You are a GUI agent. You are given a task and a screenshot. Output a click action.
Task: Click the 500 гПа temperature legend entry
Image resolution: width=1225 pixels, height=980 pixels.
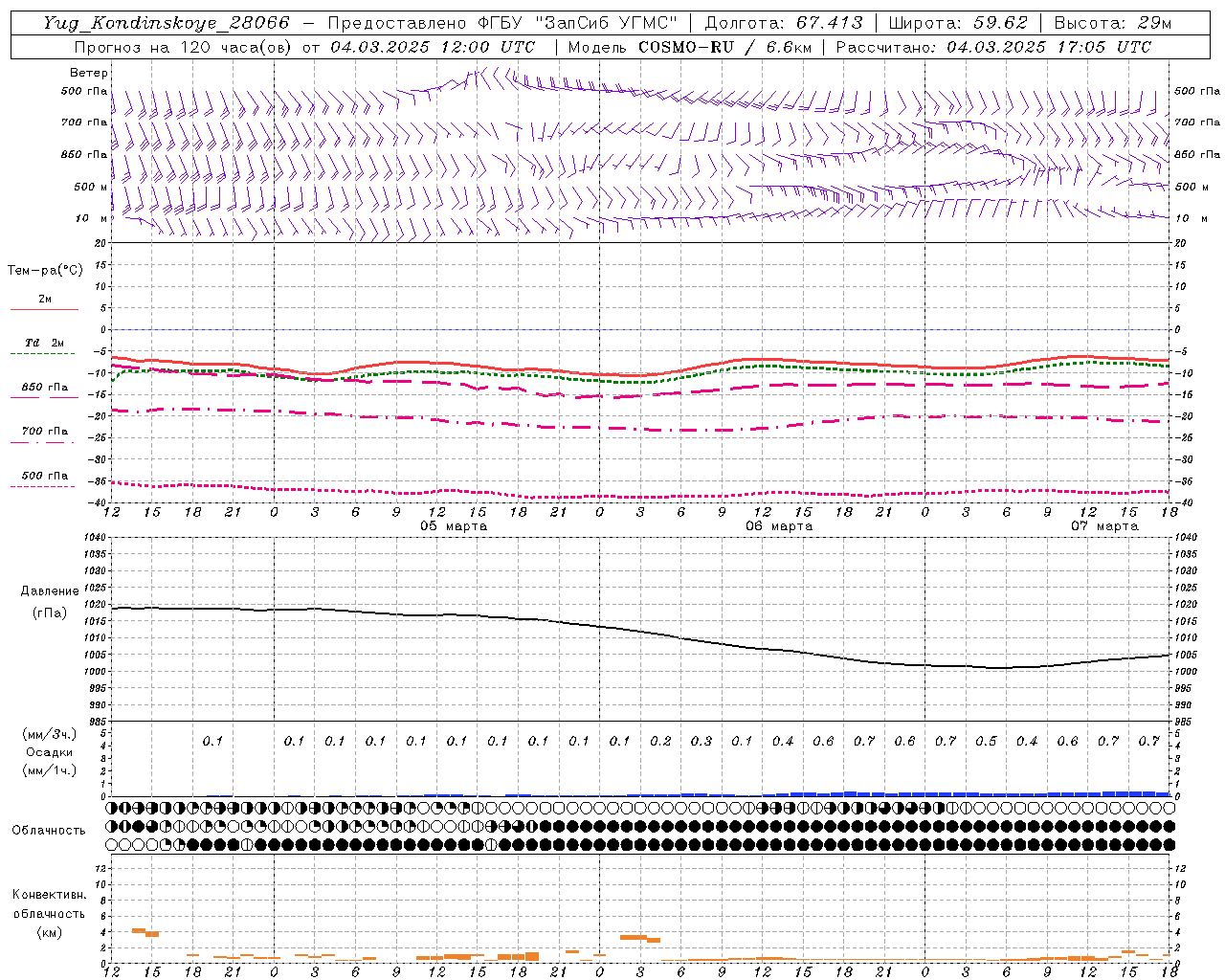point(45,475)
